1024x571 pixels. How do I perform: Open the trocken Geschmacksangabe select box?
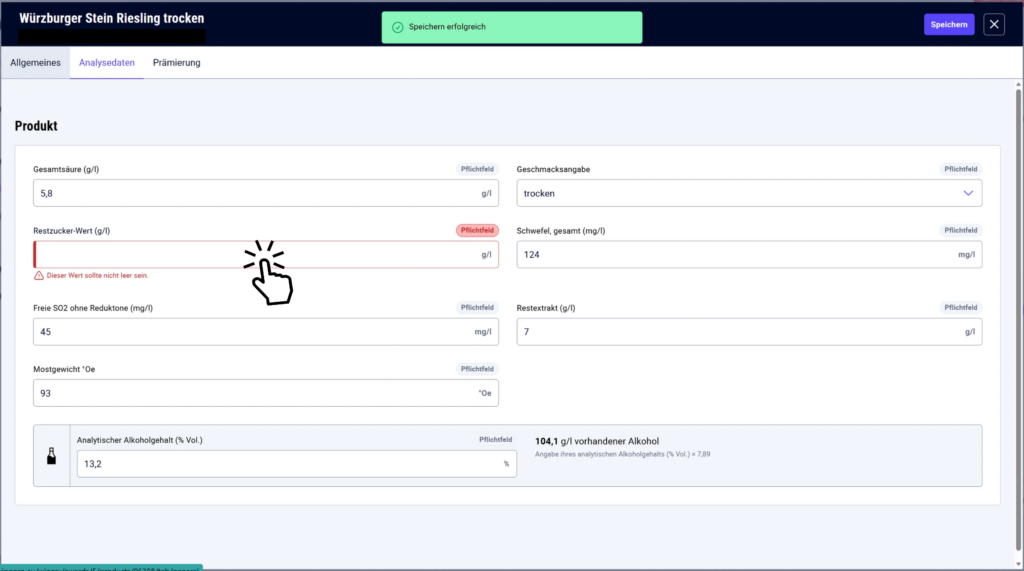(749, 193)
